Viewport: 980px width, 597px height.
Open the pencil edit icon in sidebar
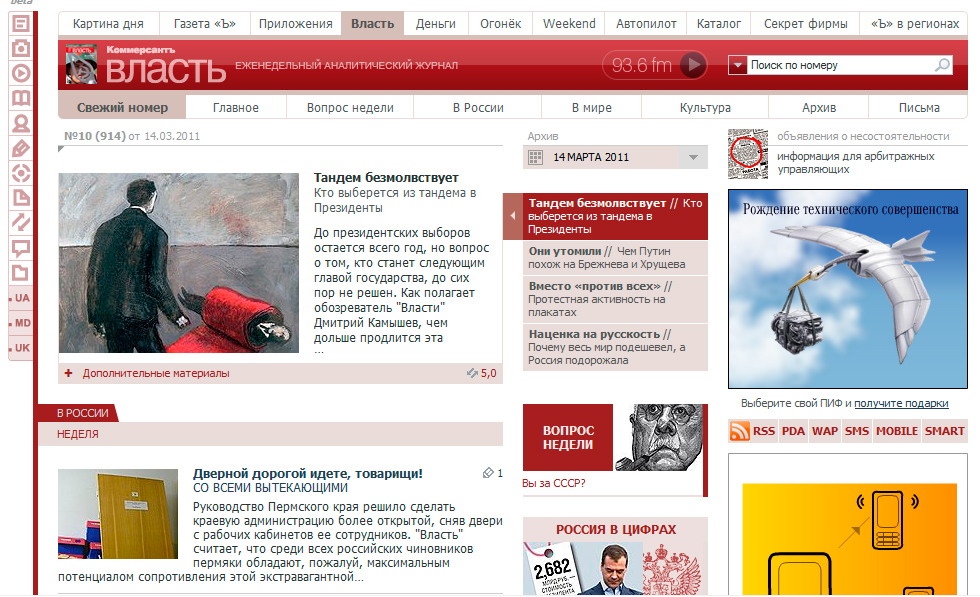coord(21,148)
